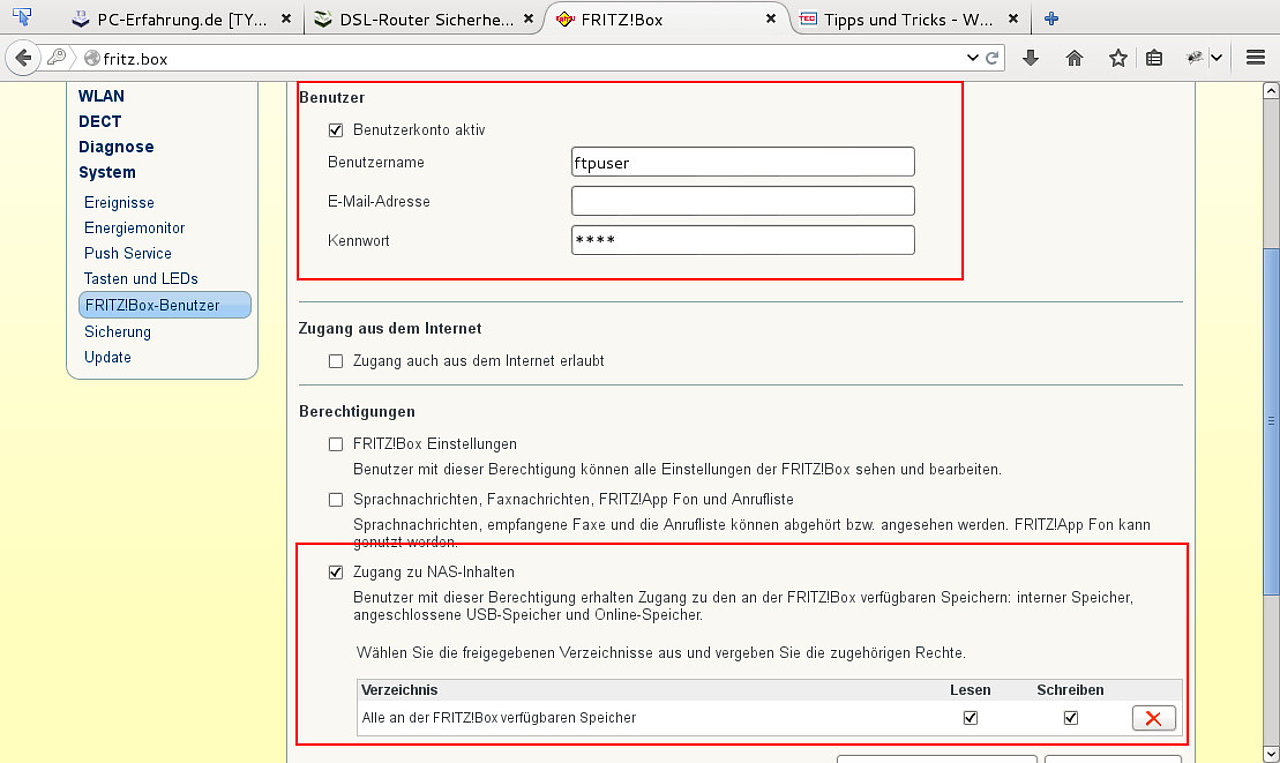The width and height of the screenshot is (1280, 763).
Task: Click the empty E-Mail-Adresse field
Action: click(743, 201)
